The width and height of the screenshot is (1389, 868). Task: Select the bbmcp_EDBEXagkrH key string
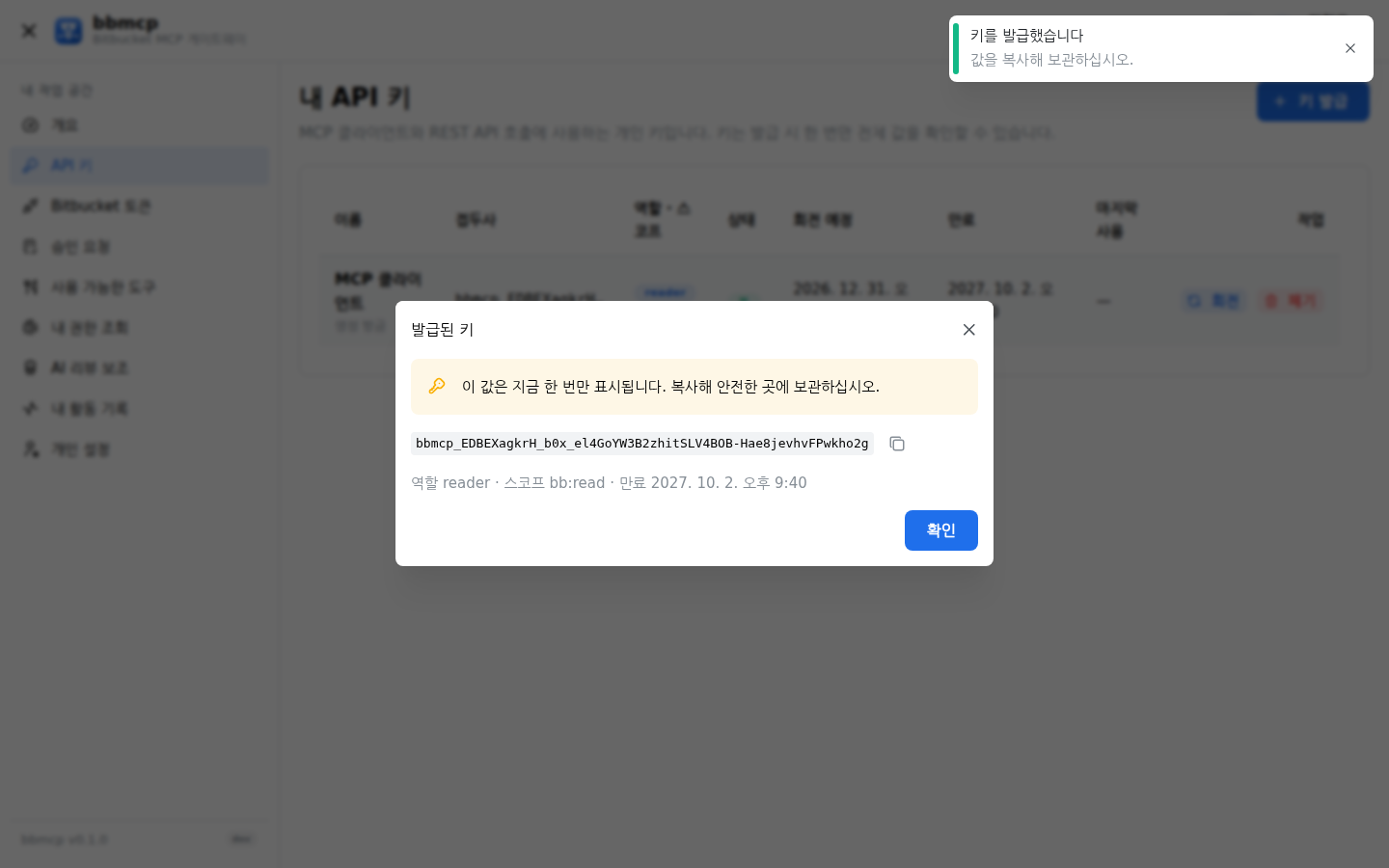coord(642,444)
